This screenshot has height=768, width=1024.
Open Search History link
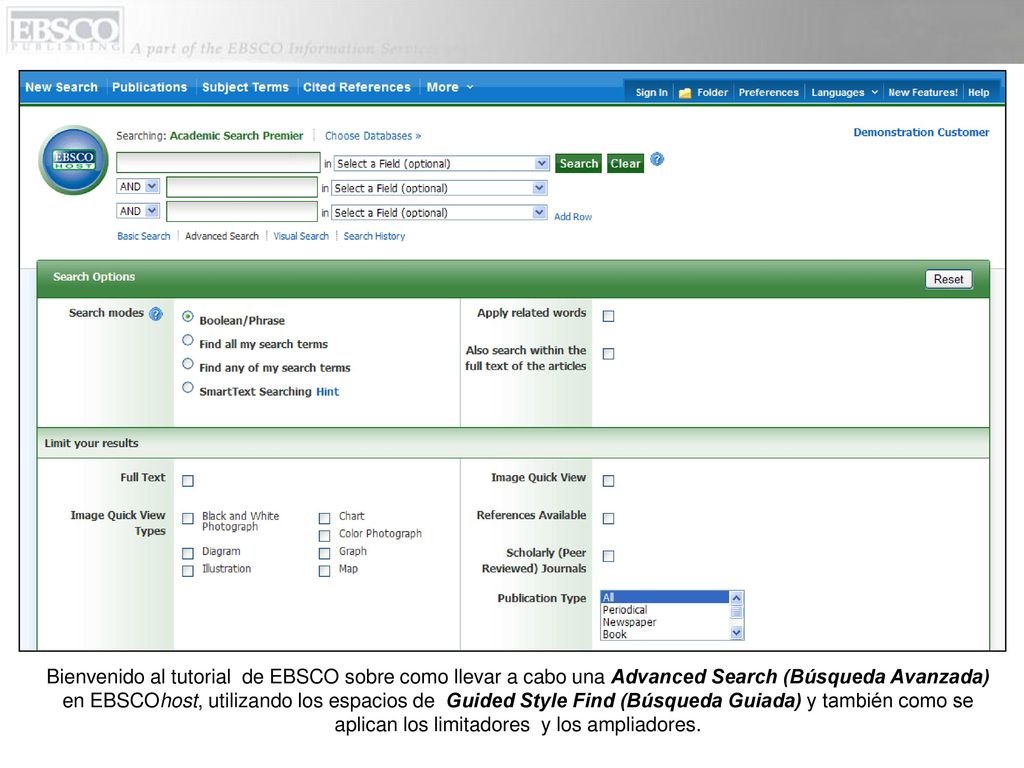tap(374, 236)
